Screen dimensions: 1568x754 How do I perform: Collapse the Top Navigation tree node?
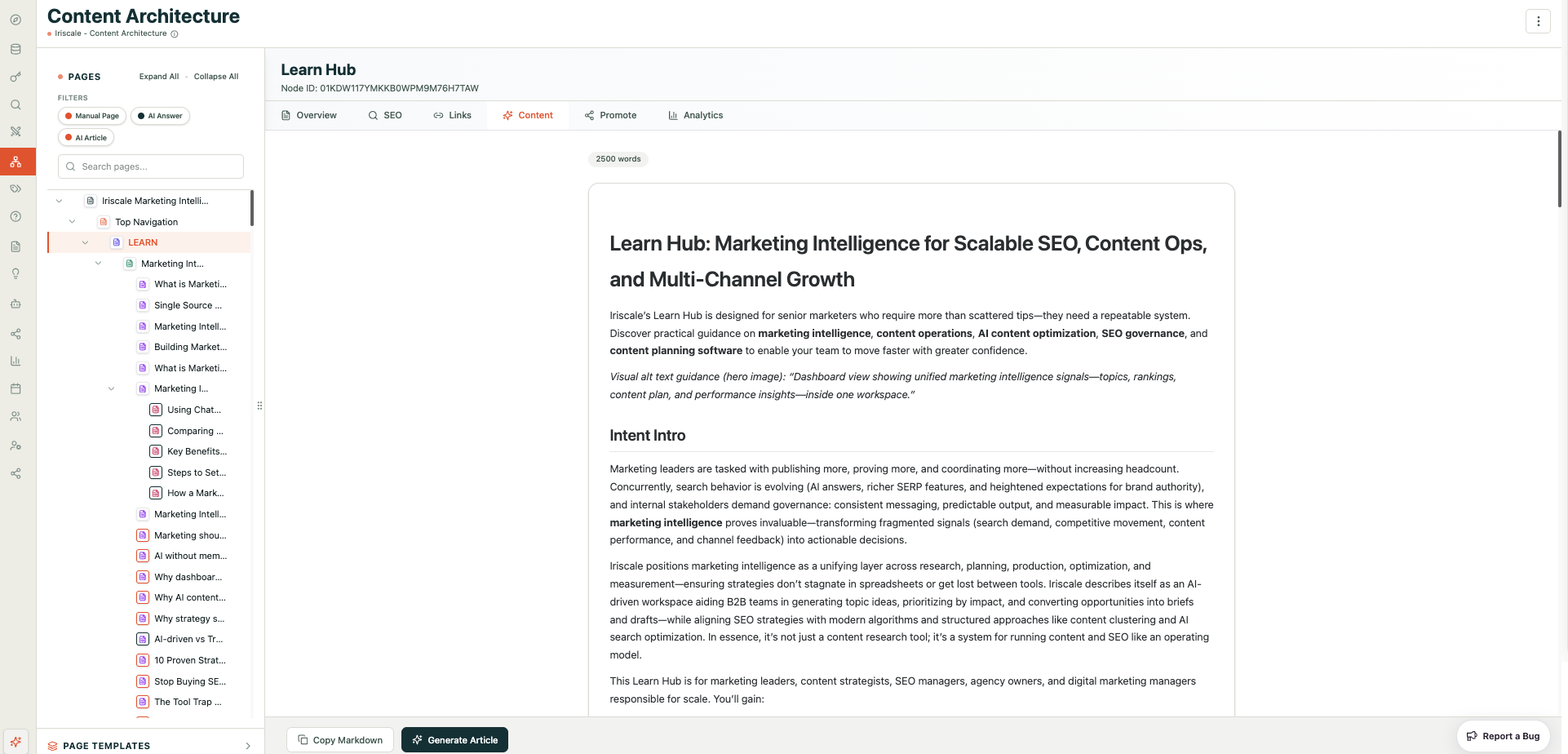72,222
